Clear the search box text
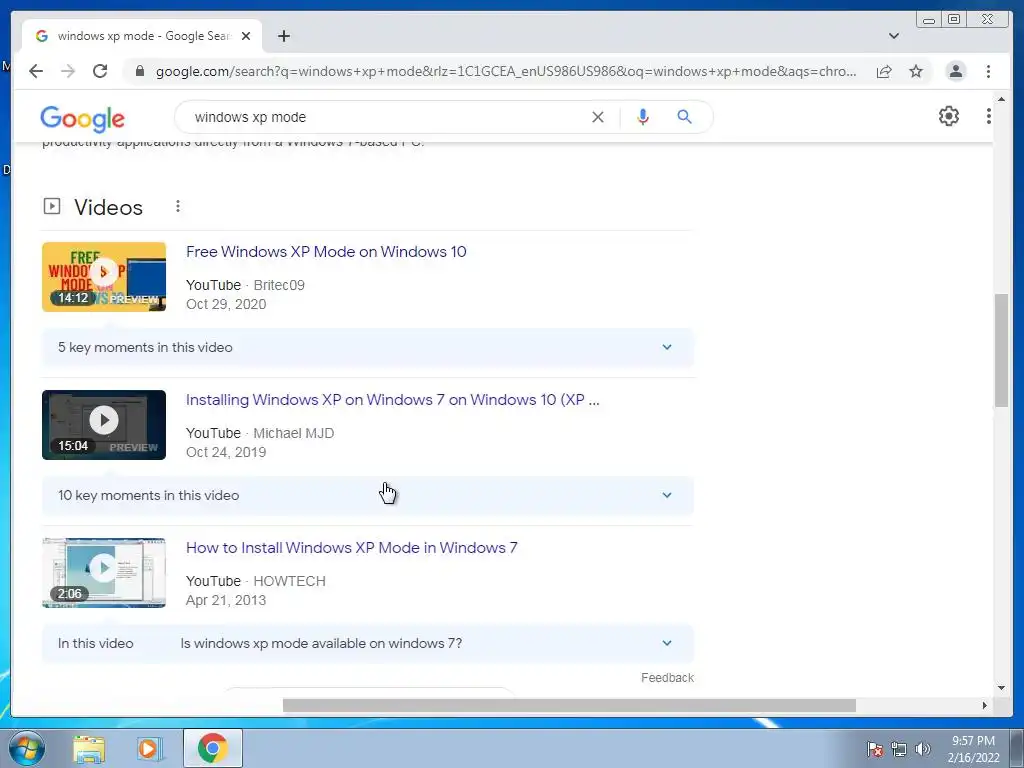This screenshot has width=1024, height=768. [x=598, y=117]
